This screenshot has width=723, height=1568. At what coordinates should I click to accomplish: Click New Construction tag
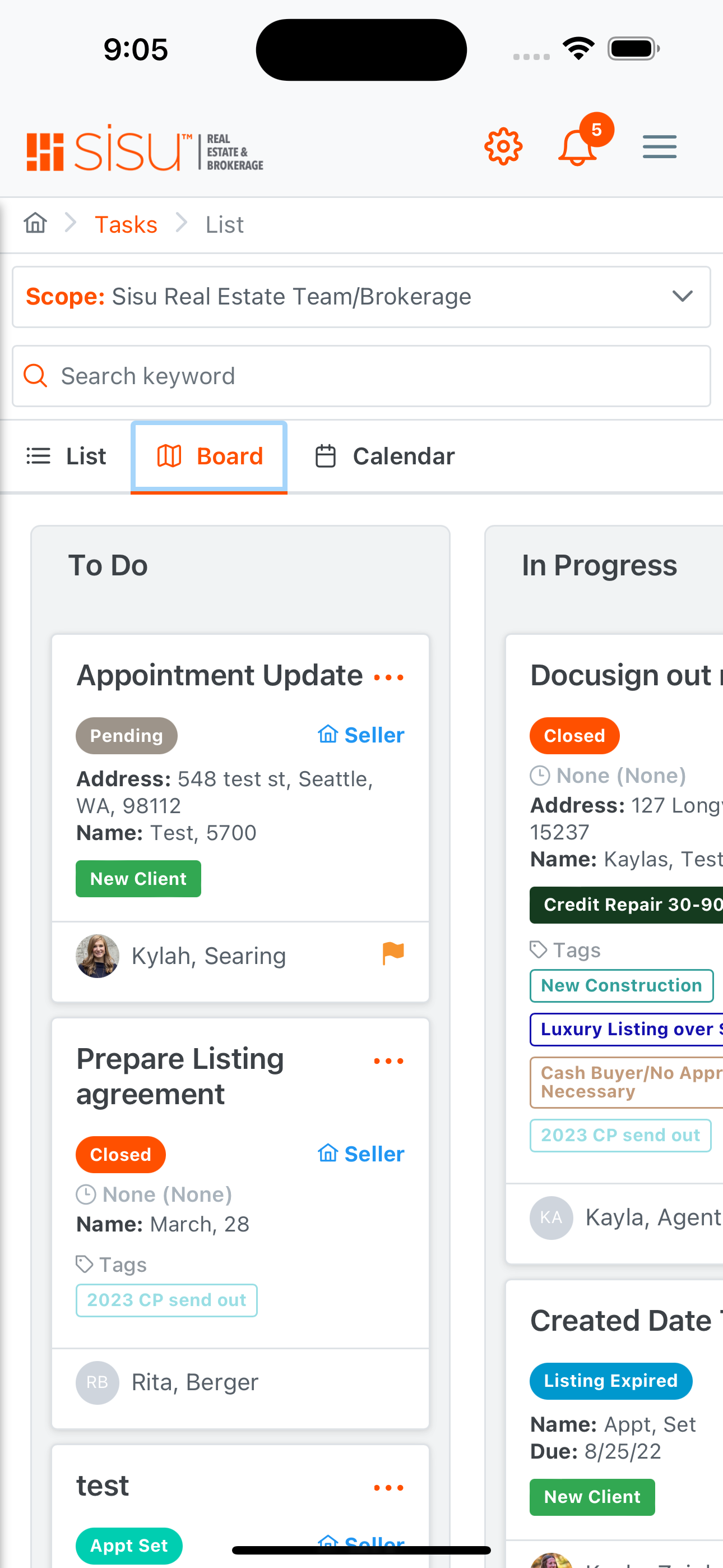pos(622,986)
